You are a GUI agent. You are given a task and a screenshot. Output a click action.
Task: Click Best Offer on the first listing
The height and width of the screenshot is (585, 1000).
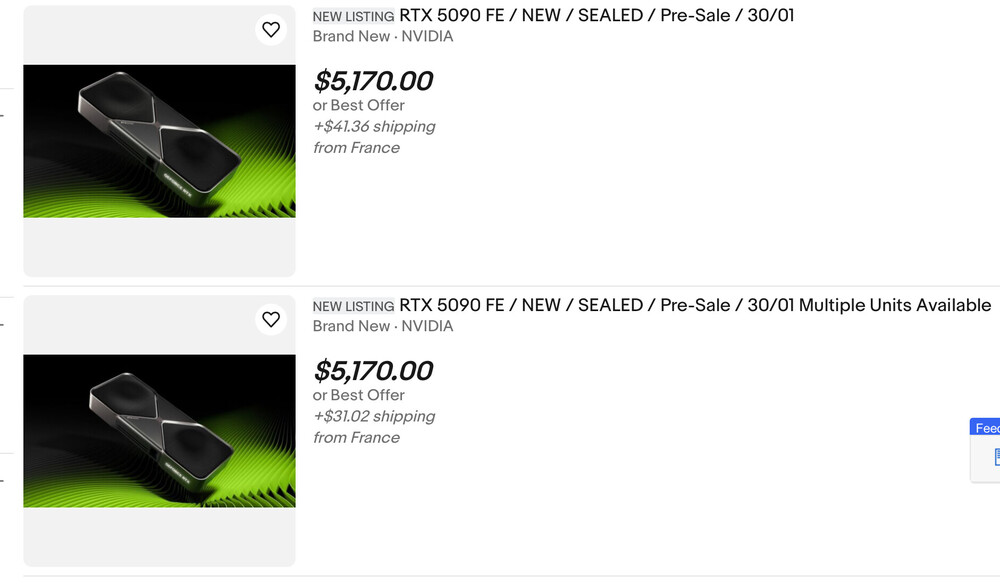359,105
